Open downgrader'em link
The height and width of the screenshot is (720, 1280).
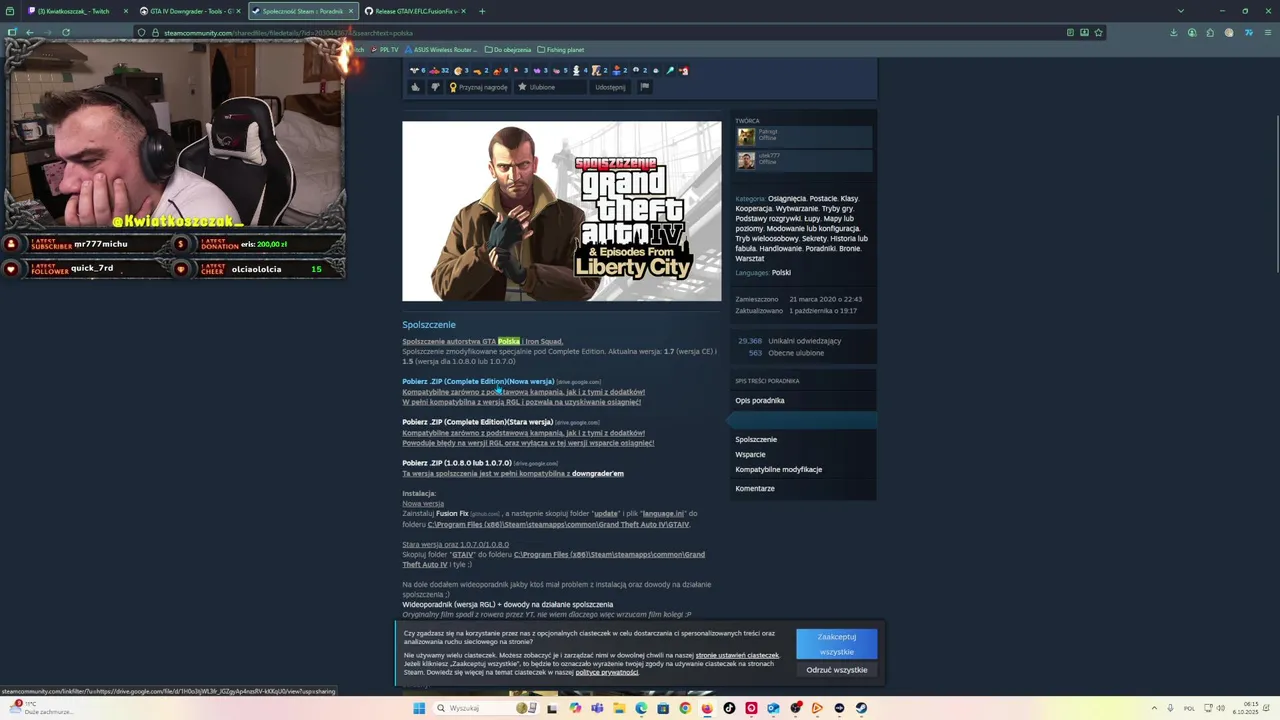(x=597, y=474)
